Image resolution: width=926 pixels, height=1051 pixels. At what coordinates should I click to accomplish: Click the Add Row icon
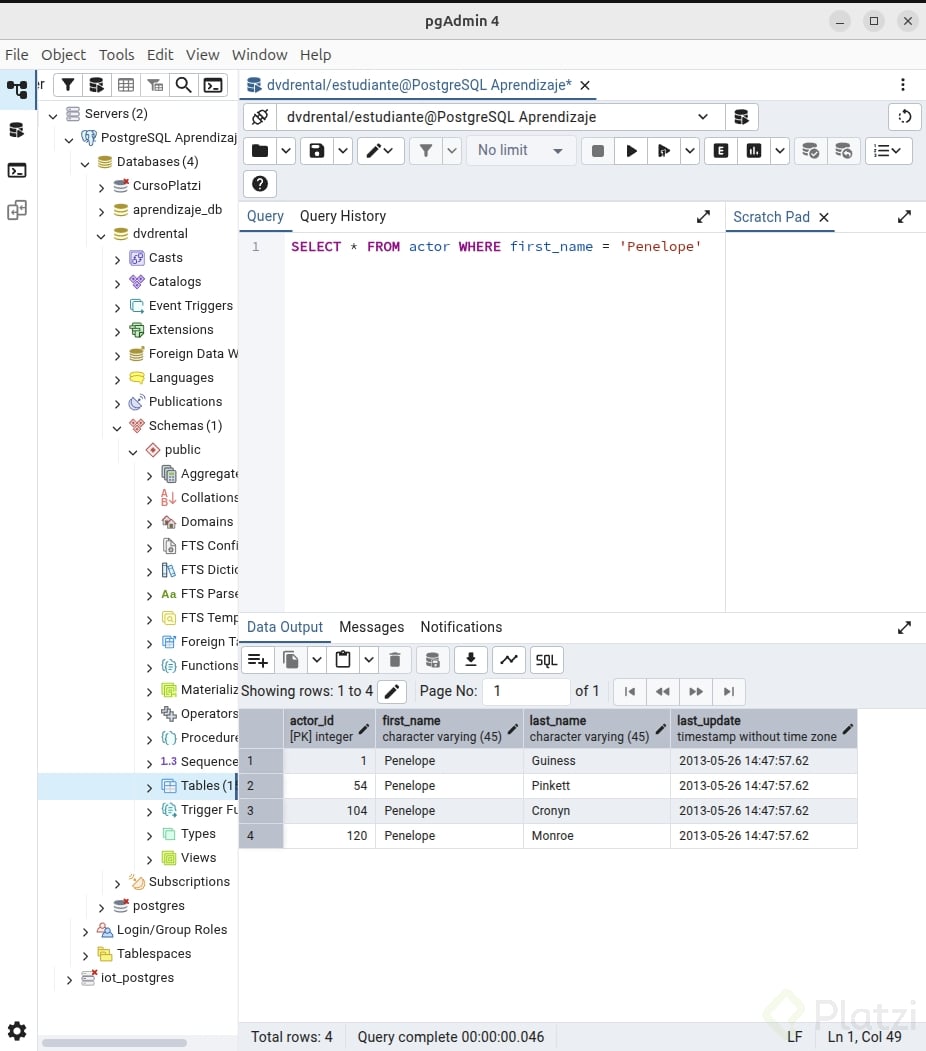pos(258,660)
